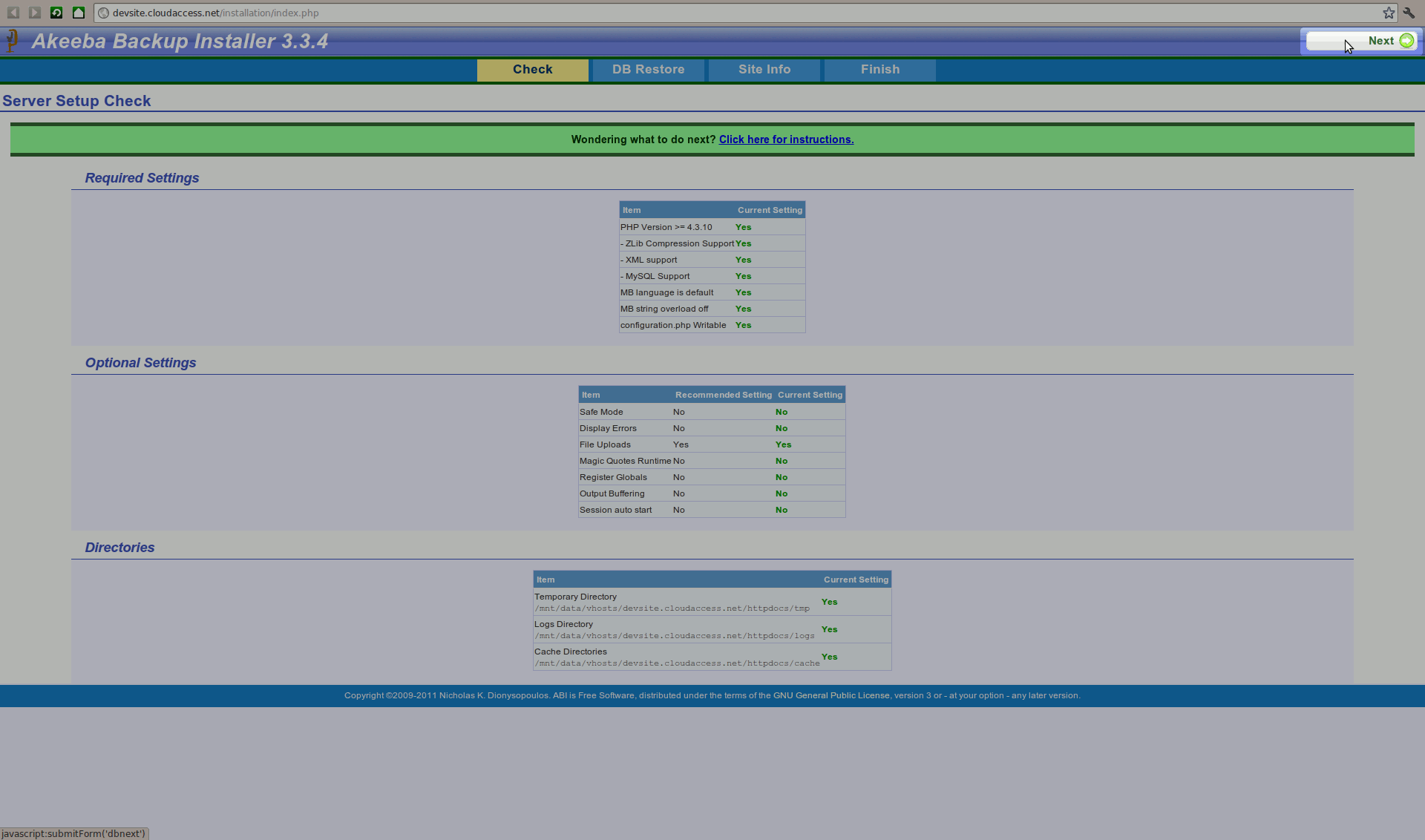Image resolution: width=1425 pixels, height=840 pixels.
Task: Go forward with the browser forward arrow
Action: tap(35, 13)
